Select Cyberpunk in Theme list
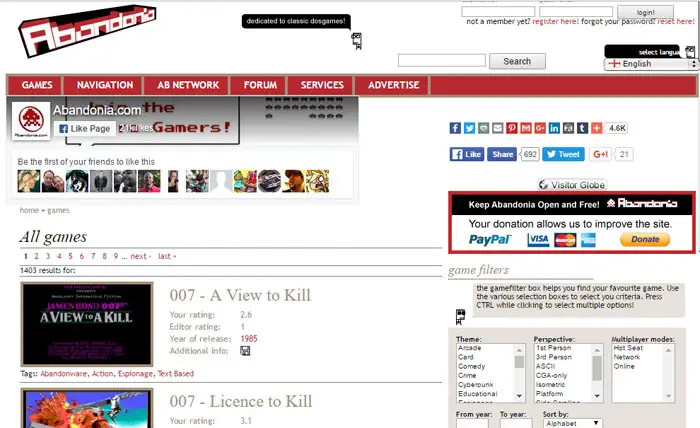Viewport: 700px width, 428px height. [x=476, y=384]
